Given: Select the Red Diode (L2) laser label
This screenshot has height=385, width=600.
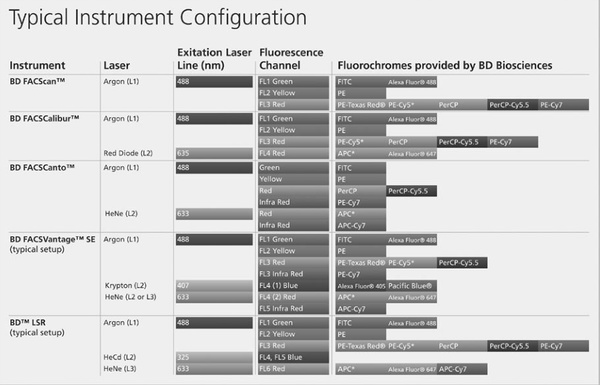Looking at the screenshot, I should click(128, 153).
